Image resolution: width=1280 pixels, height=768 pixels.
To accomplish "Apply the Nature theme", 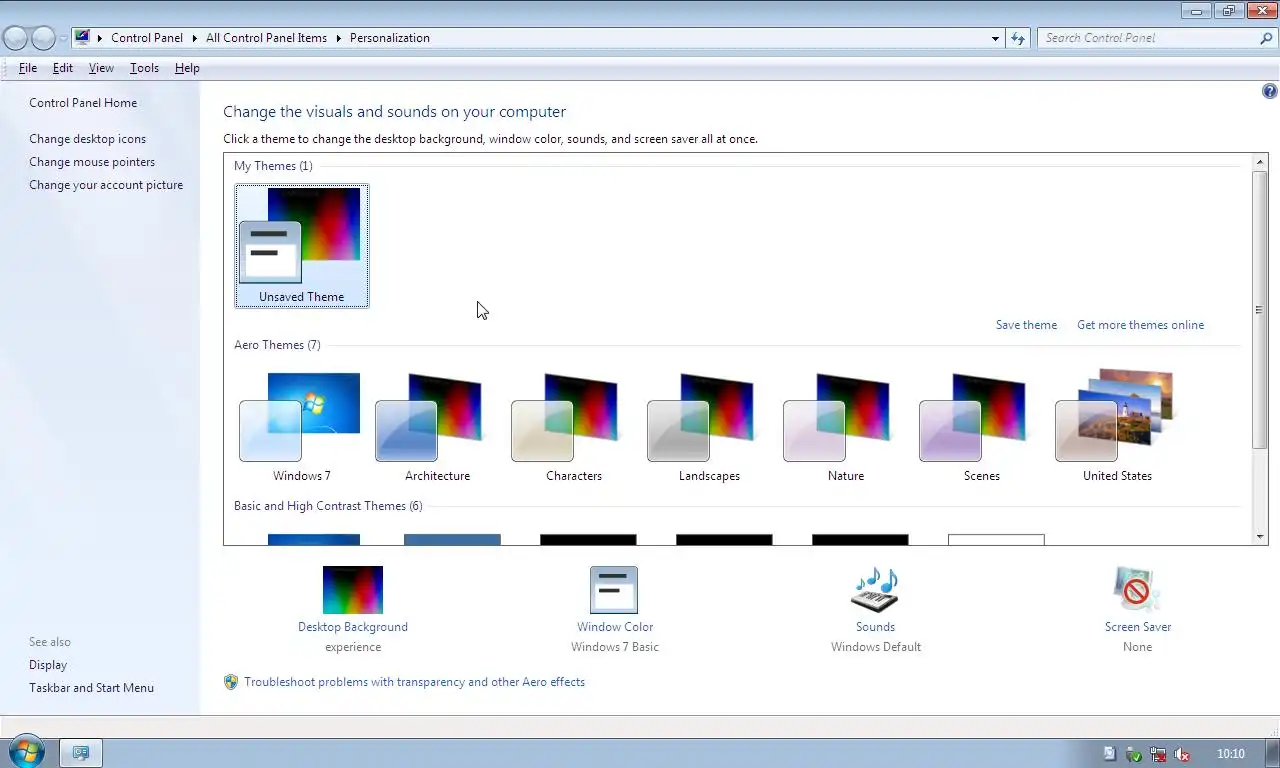I will (846, 427).
